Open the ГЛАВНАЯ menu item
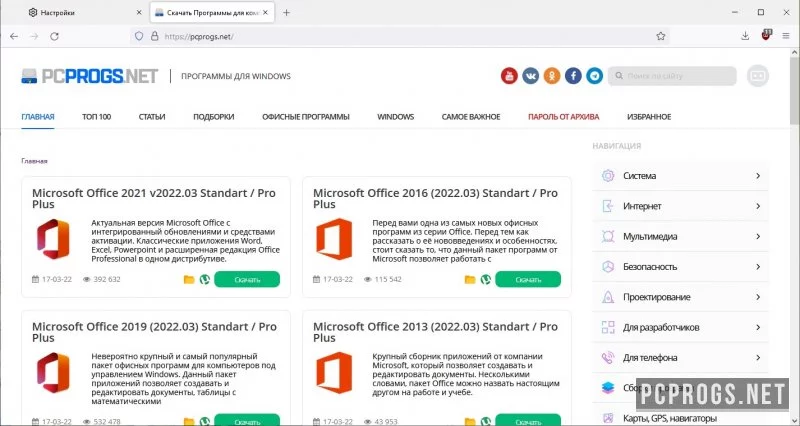This screenshot has height=426, width=800. [x=38, y=117]
